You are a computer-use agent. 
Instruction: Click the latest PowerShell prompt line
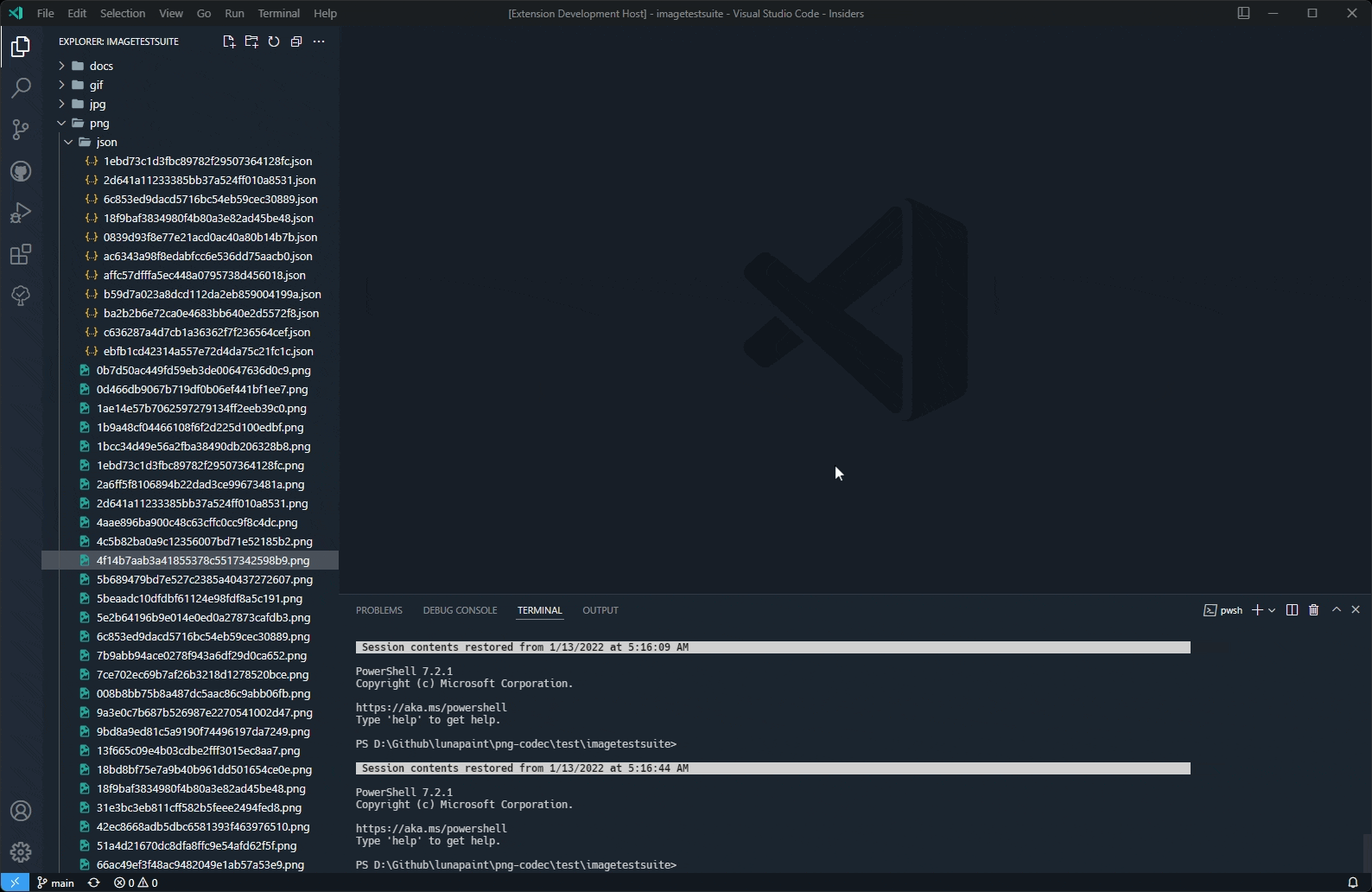pyautogui.click(x=516, y=865)
